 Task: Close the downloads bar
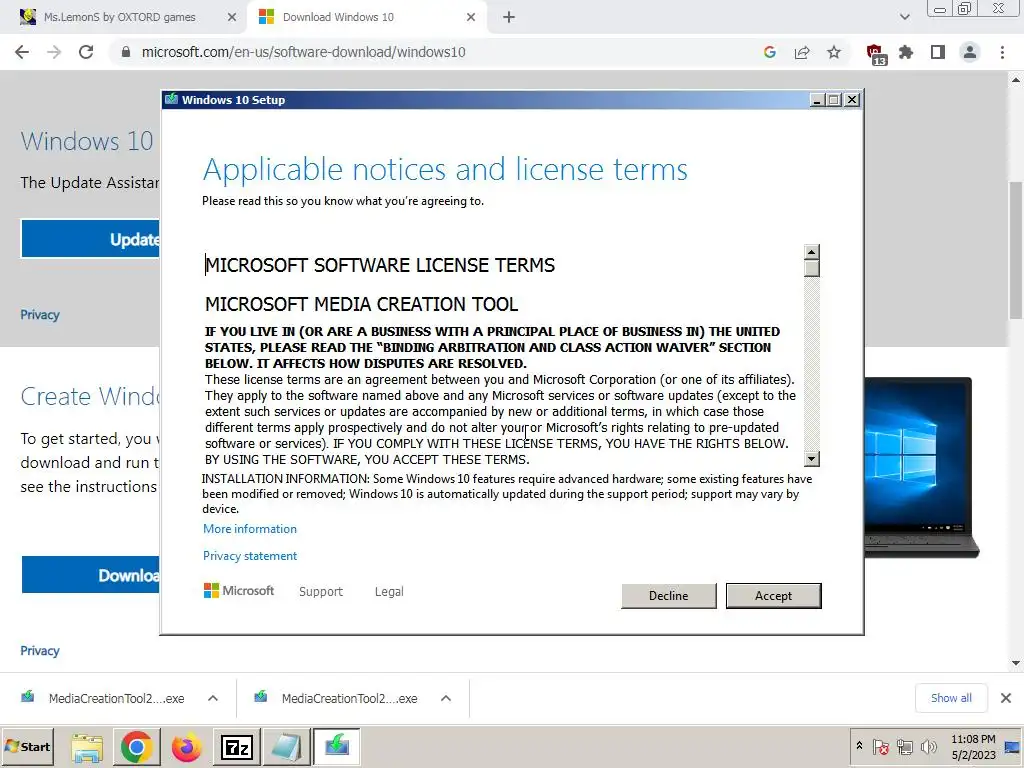click(1006, 698)
